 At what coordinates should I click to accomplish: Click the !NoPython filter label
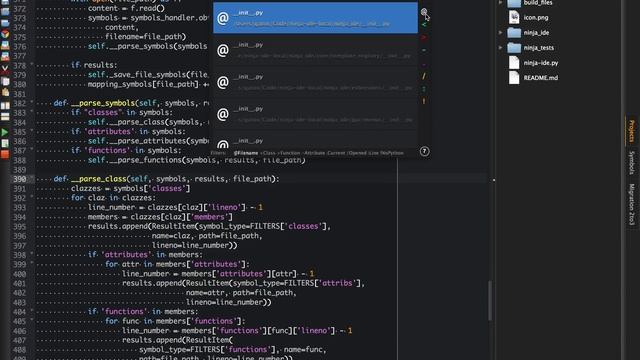(x=392, y=153)
